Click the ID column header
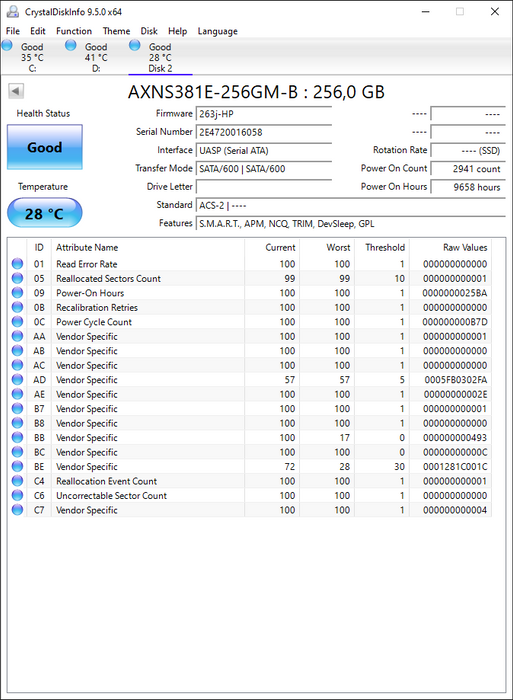This screenshot has width=513, height=700. pyautogui.click(x=39, y=247)
